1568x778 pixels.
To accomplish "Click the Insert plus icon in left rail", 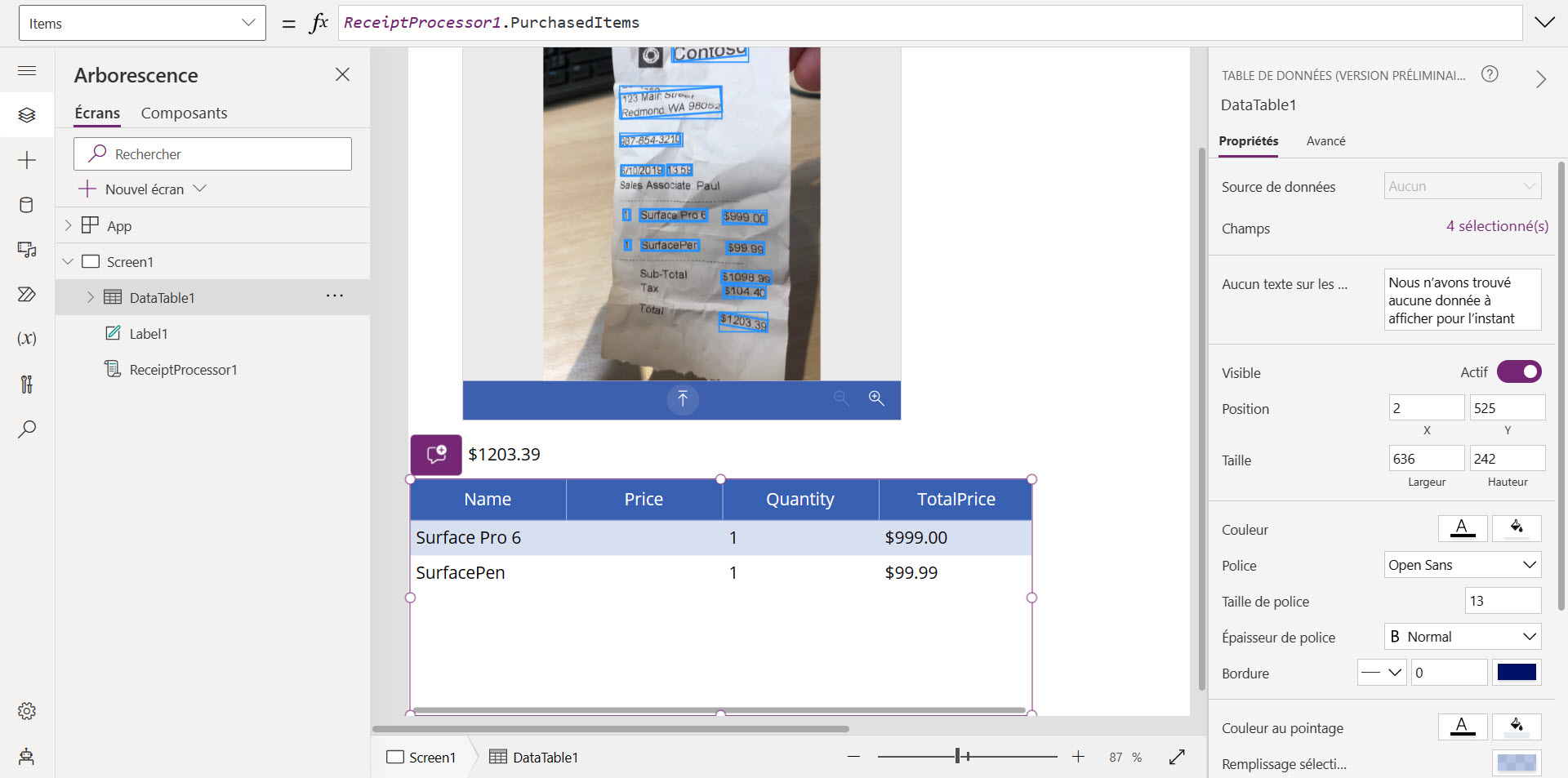I will click(x=27, y=160).
